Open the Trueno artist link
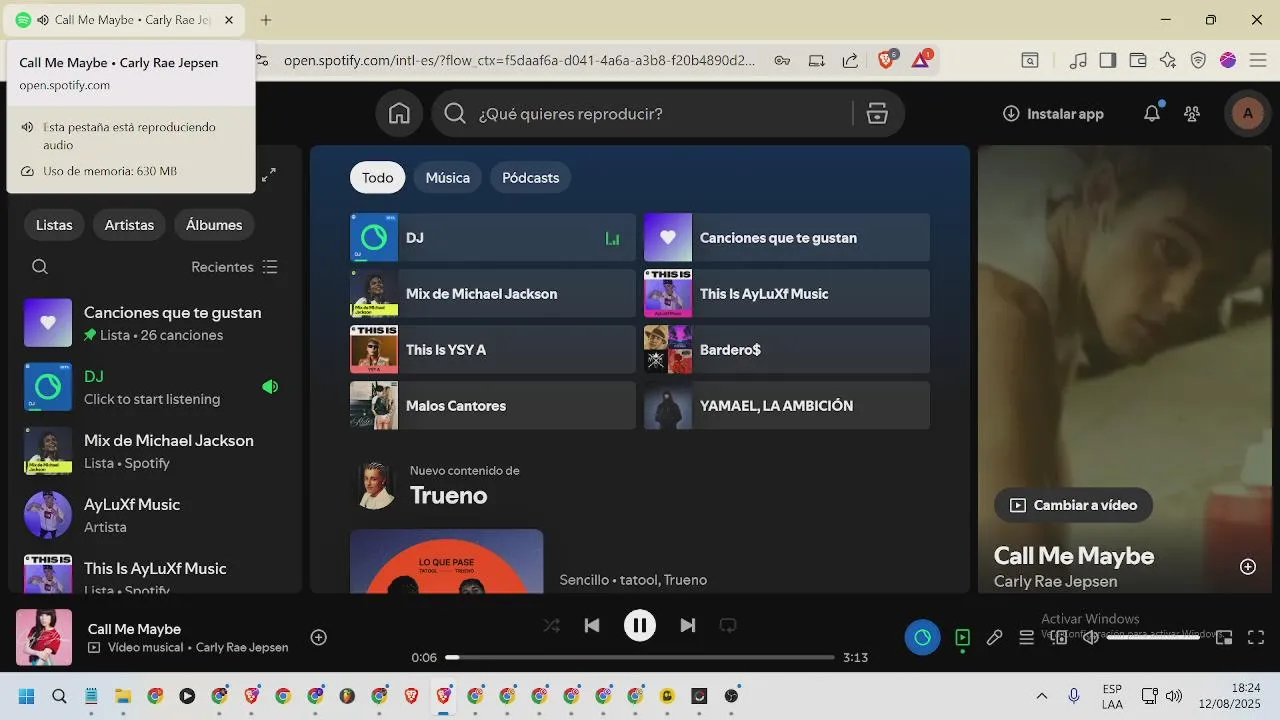Screen dimensions: 1280x720 [449, 496]
